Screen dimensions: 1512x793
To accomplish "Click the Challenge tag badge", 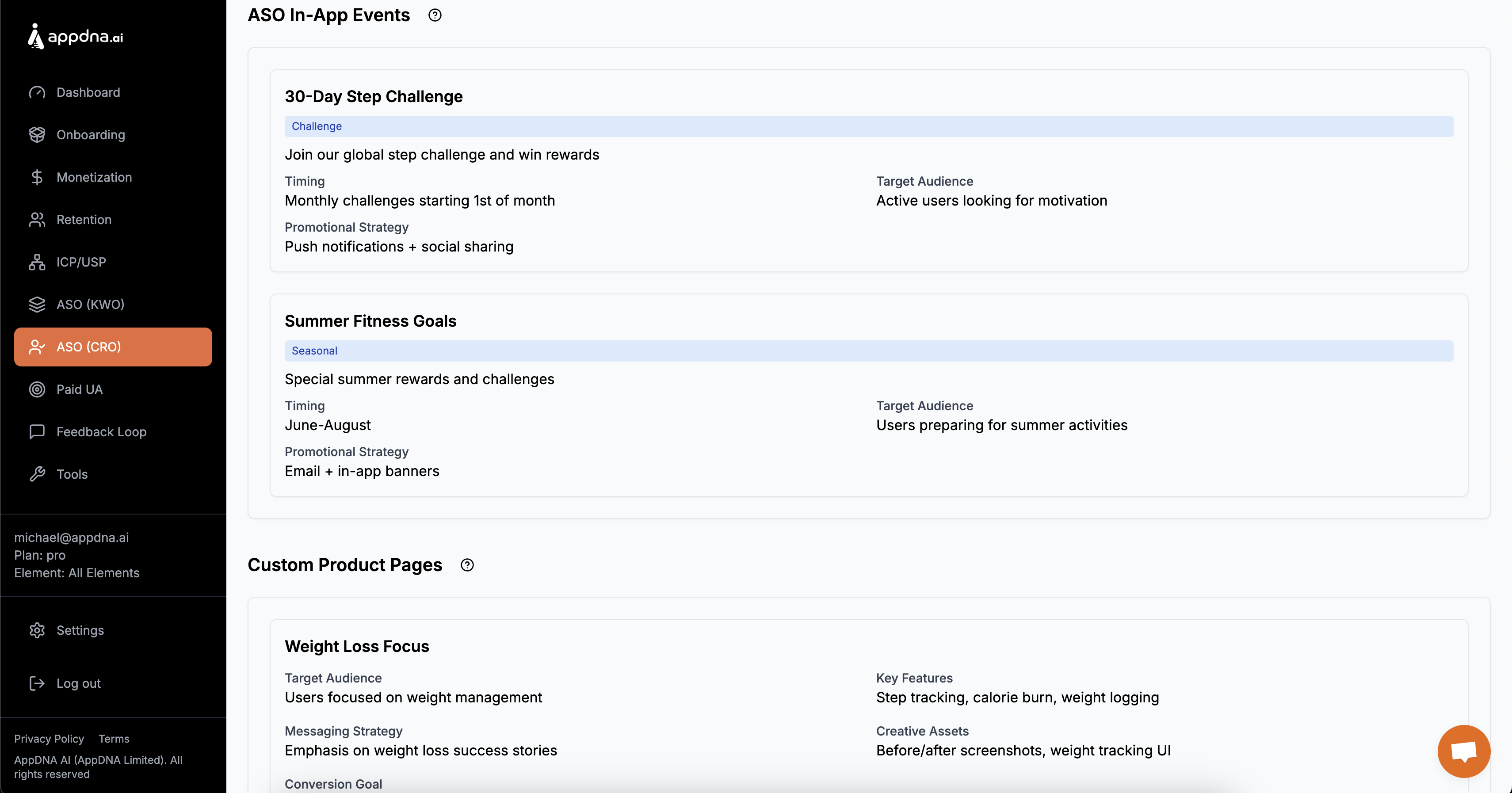I will click(x=317, y=126).
